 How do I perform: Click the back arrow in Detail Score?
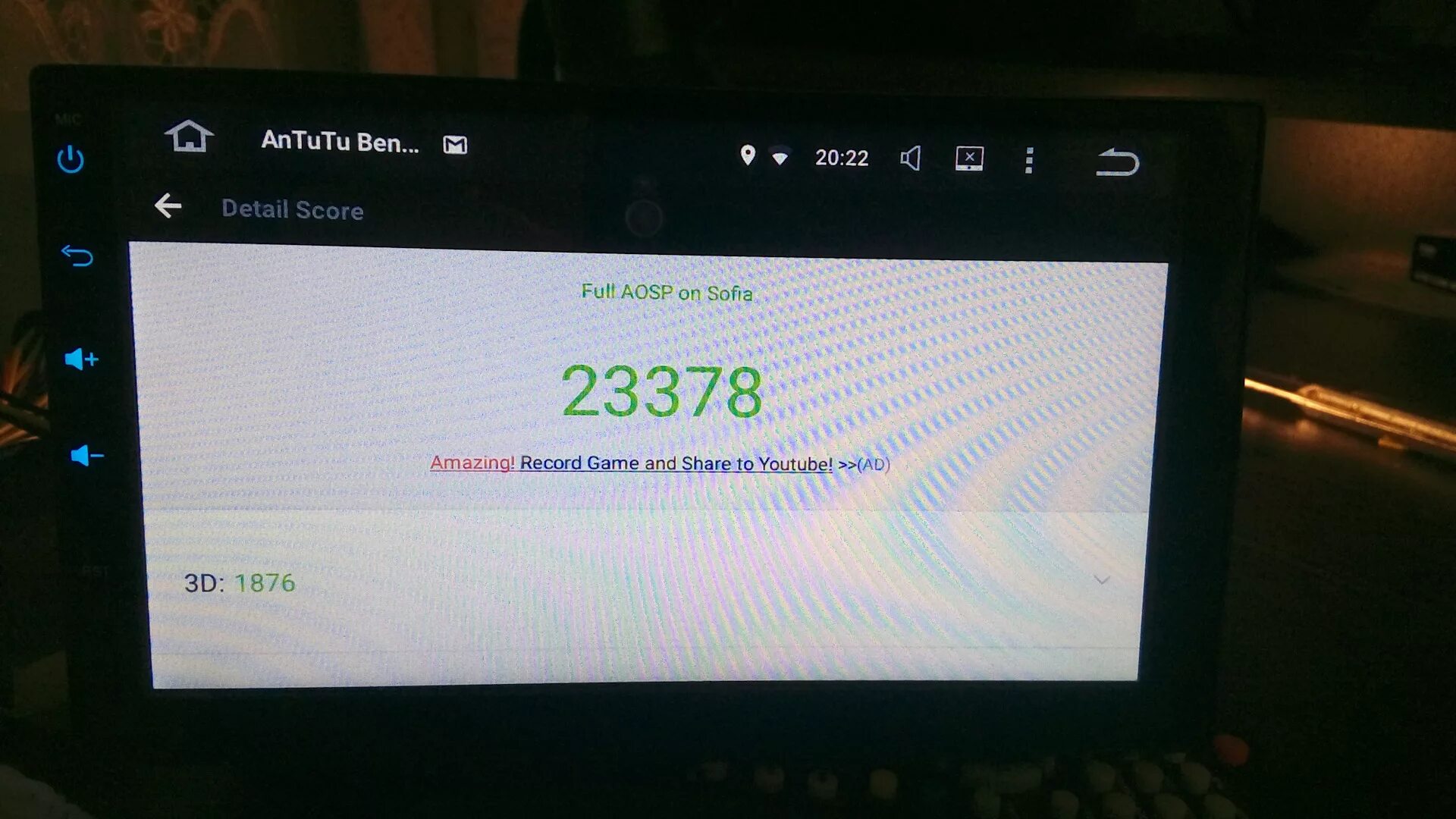point(167,208)
